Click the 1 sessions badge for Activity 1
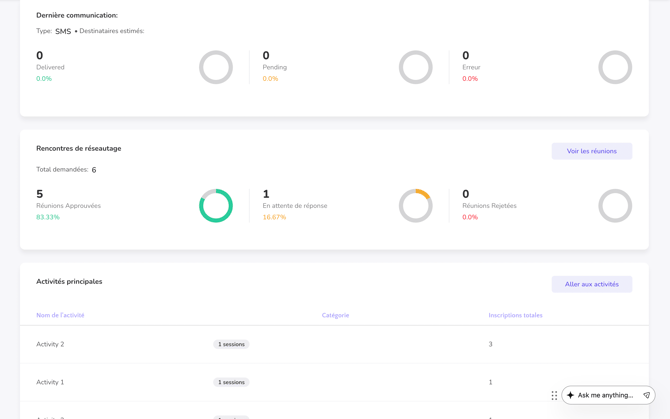The image size is (670, 419). coord(231,382)
